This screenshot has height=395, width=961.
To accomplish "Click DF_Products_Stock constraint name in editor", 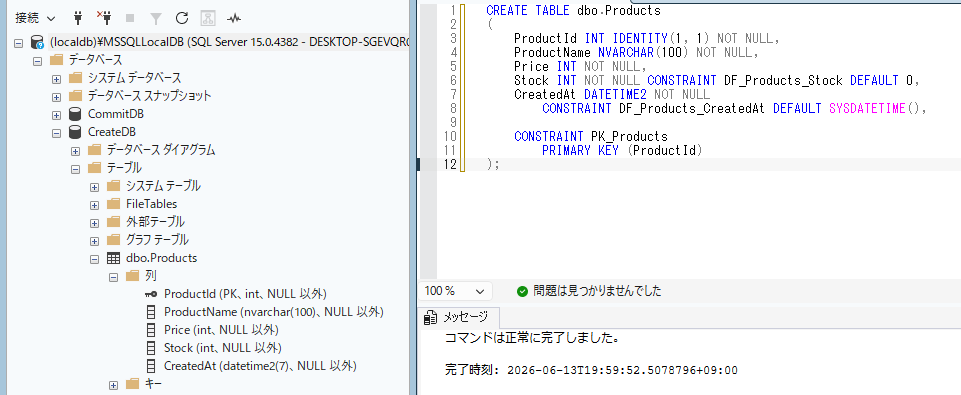I will point(784,80).
